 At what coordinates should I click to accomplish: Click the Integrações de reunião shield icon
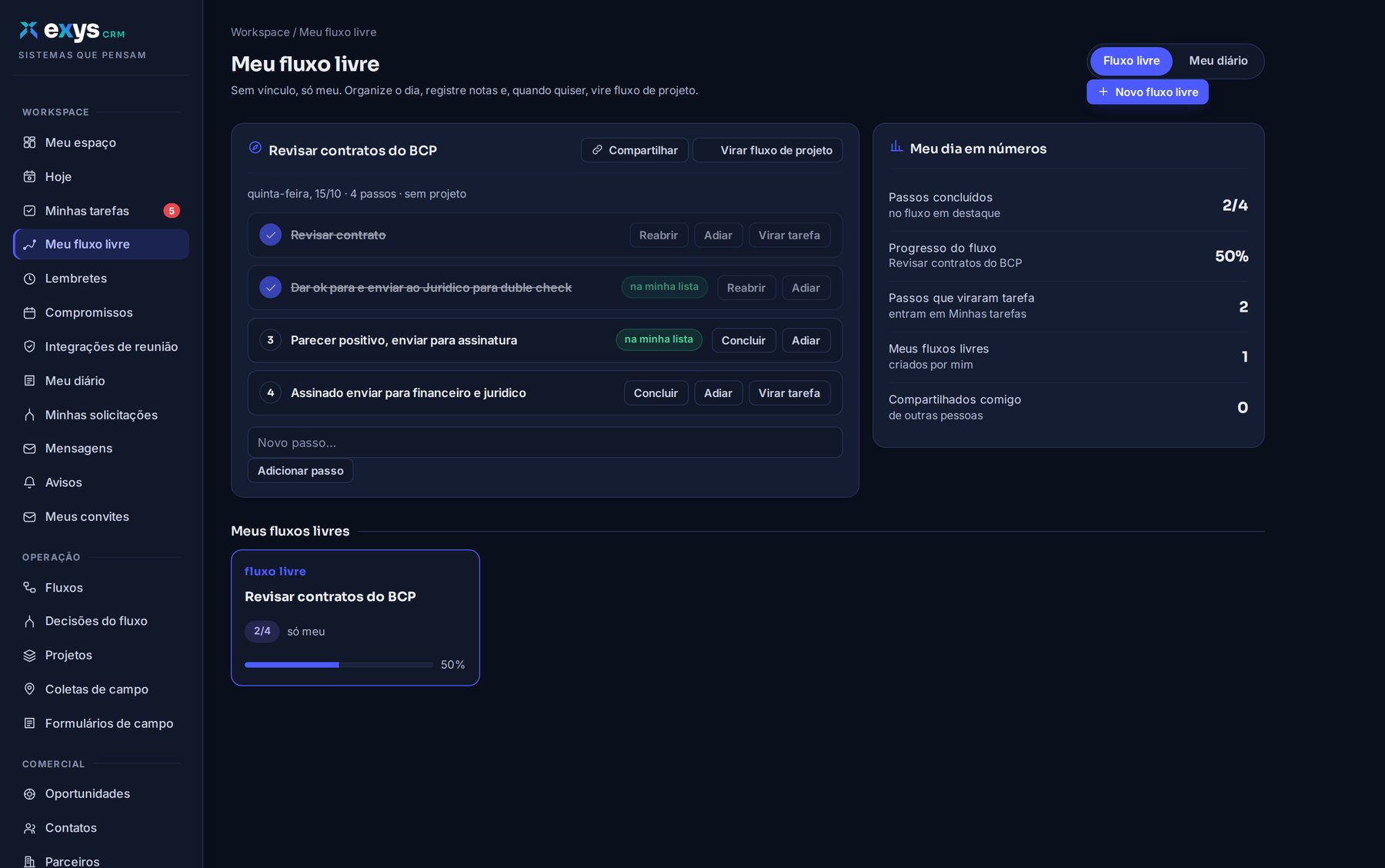click(x=29, y=346)
